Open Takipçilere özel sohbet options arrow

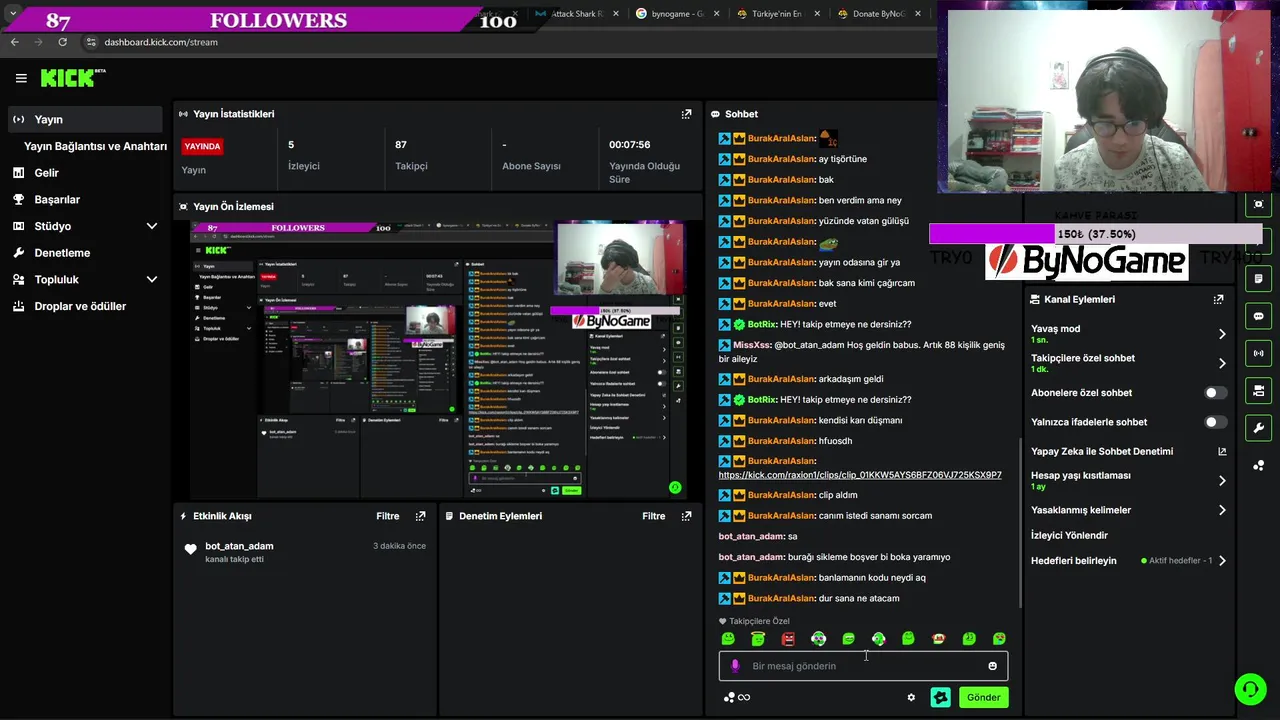[x=1222, y=363]
